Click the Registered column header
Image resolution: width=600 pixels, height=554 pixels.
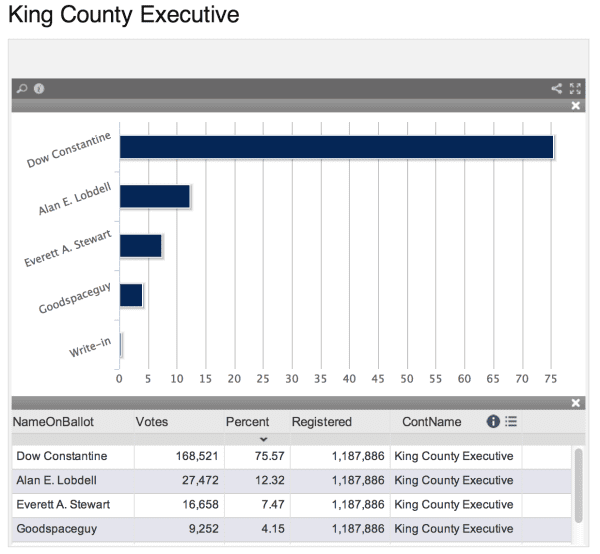point(321,422)
